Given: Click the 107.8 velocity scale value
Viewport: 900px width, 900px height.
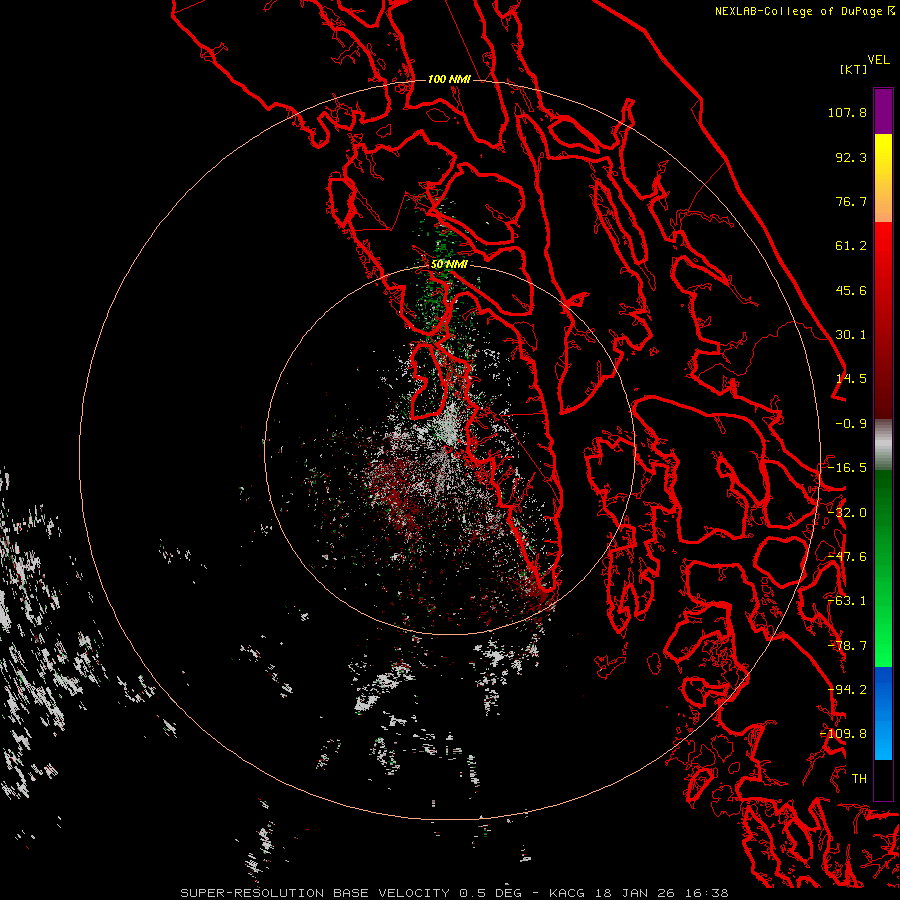Looking at the screenshot, I should click(847, 112).
